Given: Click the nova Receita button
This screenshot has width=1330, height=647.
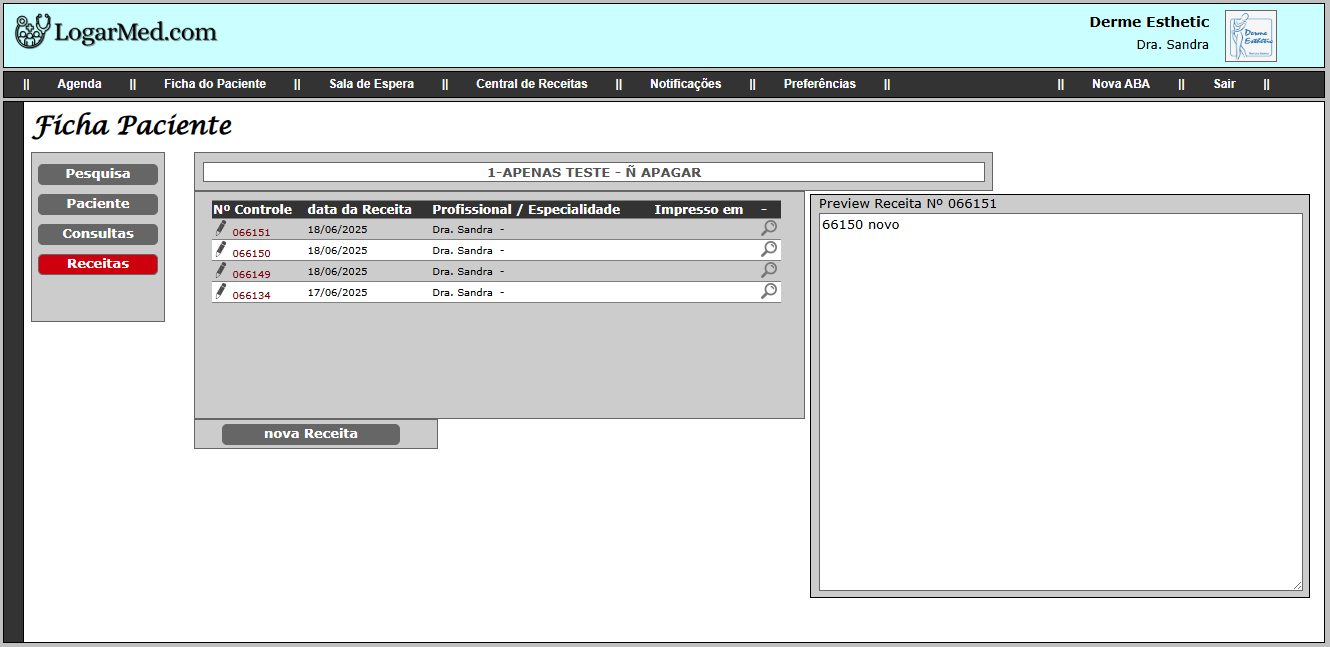Looking at the screenshot, I should [311, 434].
